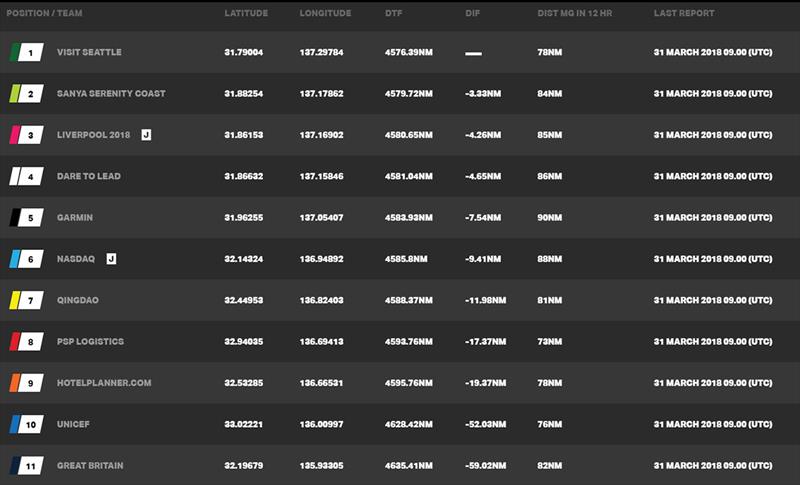800x485 pixels.
Task: Select Qingdao's yellow position 7 flag
Action: tap(27, 300)
